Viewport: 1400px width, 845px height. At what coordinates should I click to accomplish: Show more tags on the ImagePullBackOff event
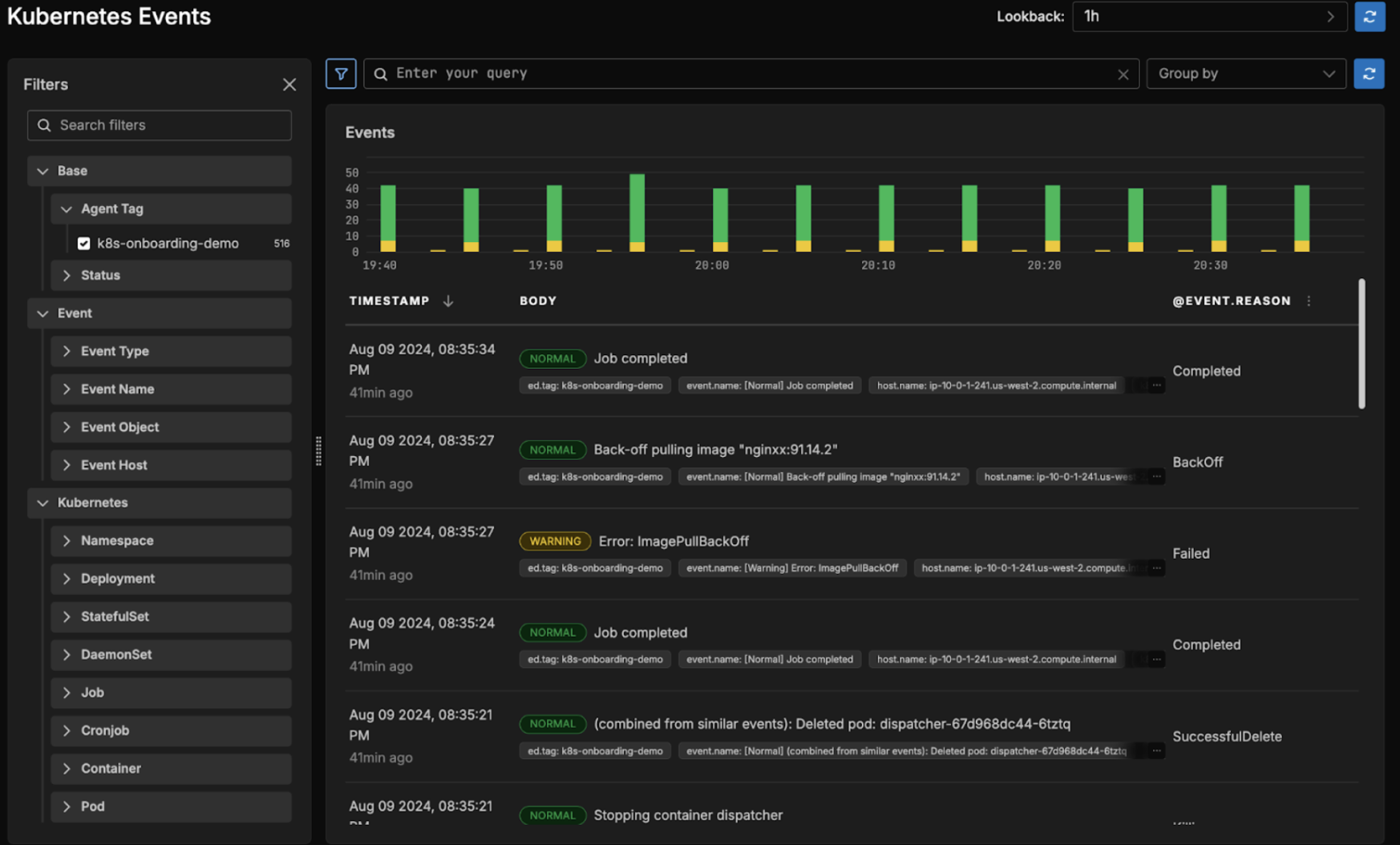pyautogui.click(x=1155, y=568)
